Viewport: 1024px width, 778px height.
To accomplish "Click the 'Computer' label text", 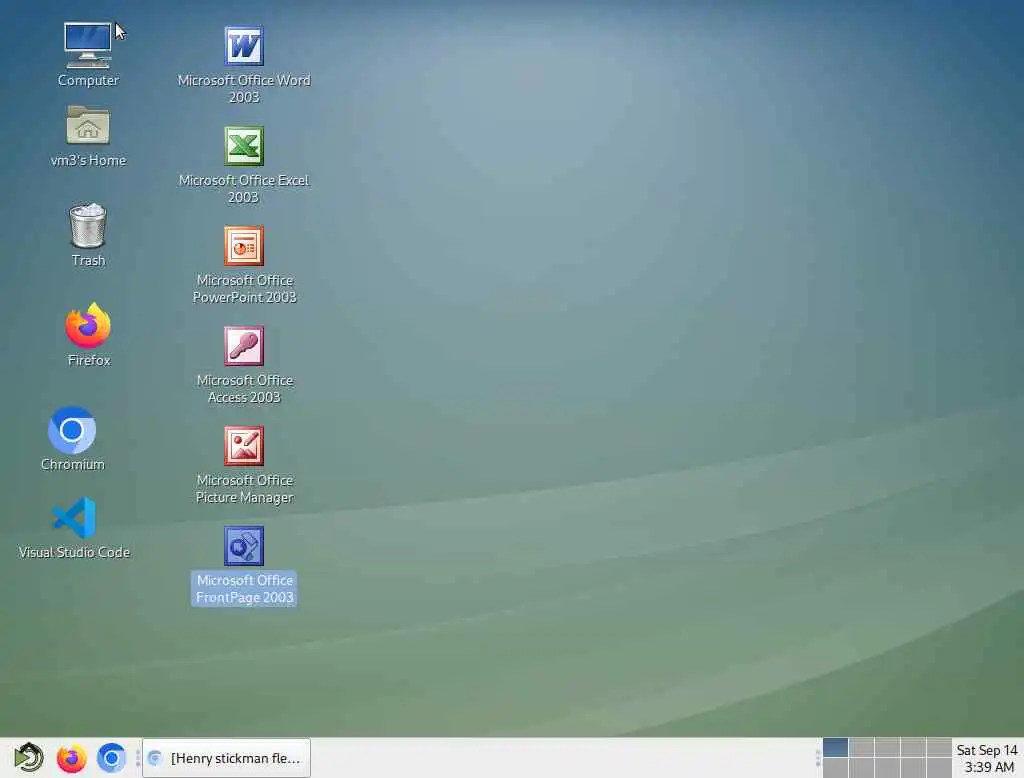I will coord(88,80).
